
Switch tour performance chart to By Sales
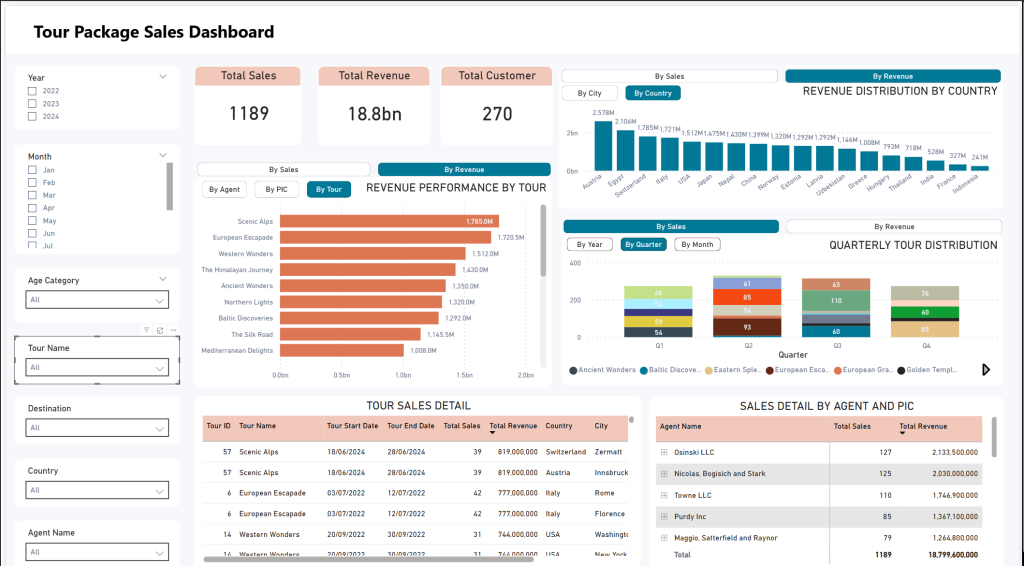pyautogui.click(x=283, y=170)
